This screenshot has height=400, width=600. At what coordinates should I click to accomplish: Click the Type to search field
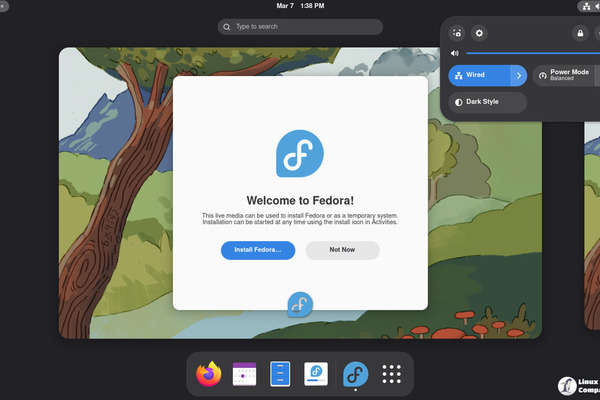pos(300,26)
